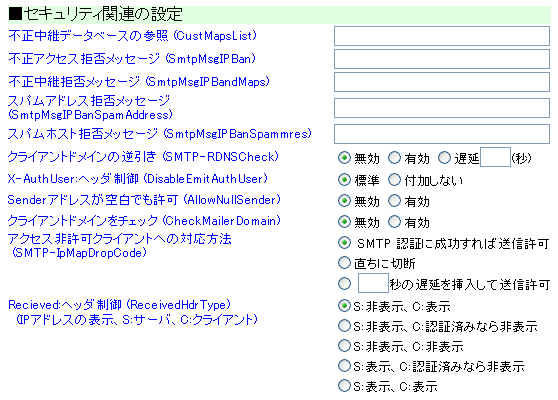Open the SmtpMsgIPBandMaps link
The width and height of the screenshot is (558, 400).
coord(139,82)
